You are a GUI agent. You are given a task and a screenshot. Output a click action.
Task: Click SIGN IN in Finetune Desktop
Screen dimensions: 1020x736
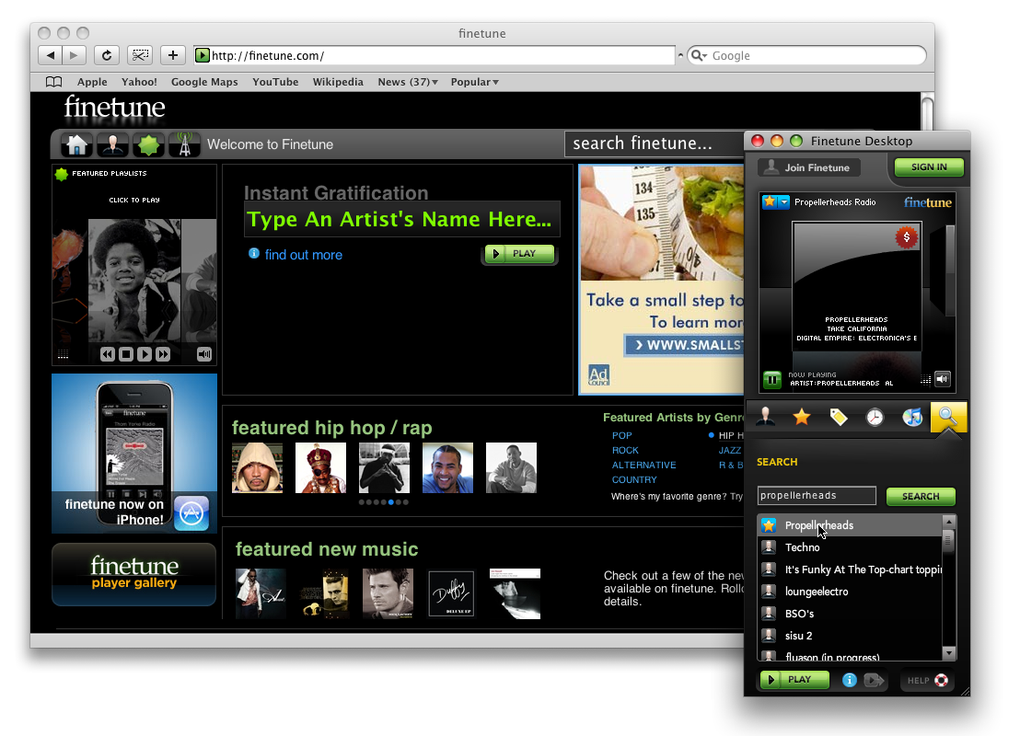click(929, 167)
